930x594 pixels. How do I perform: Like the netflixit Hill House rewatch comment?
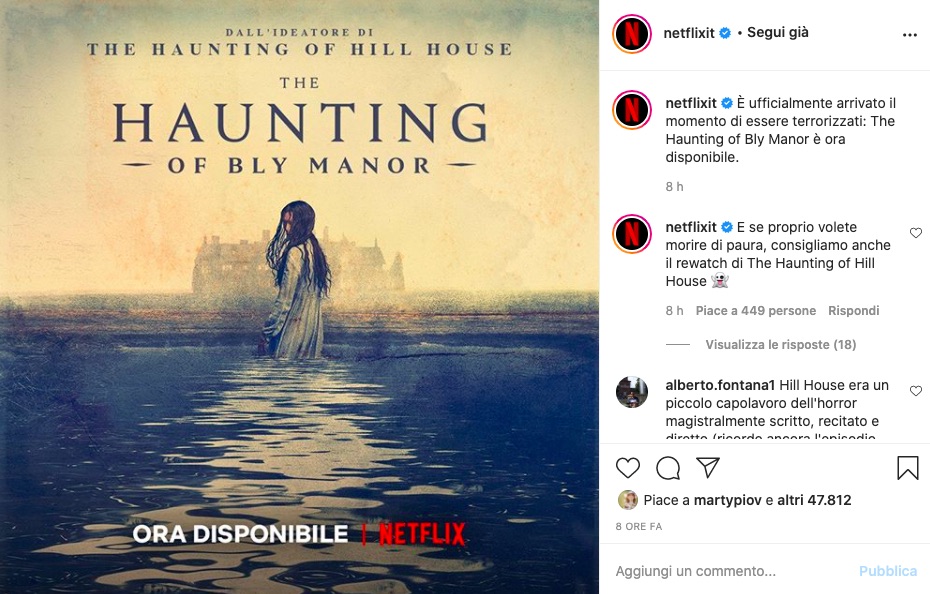pyautogui.click(x=916, y=233)
